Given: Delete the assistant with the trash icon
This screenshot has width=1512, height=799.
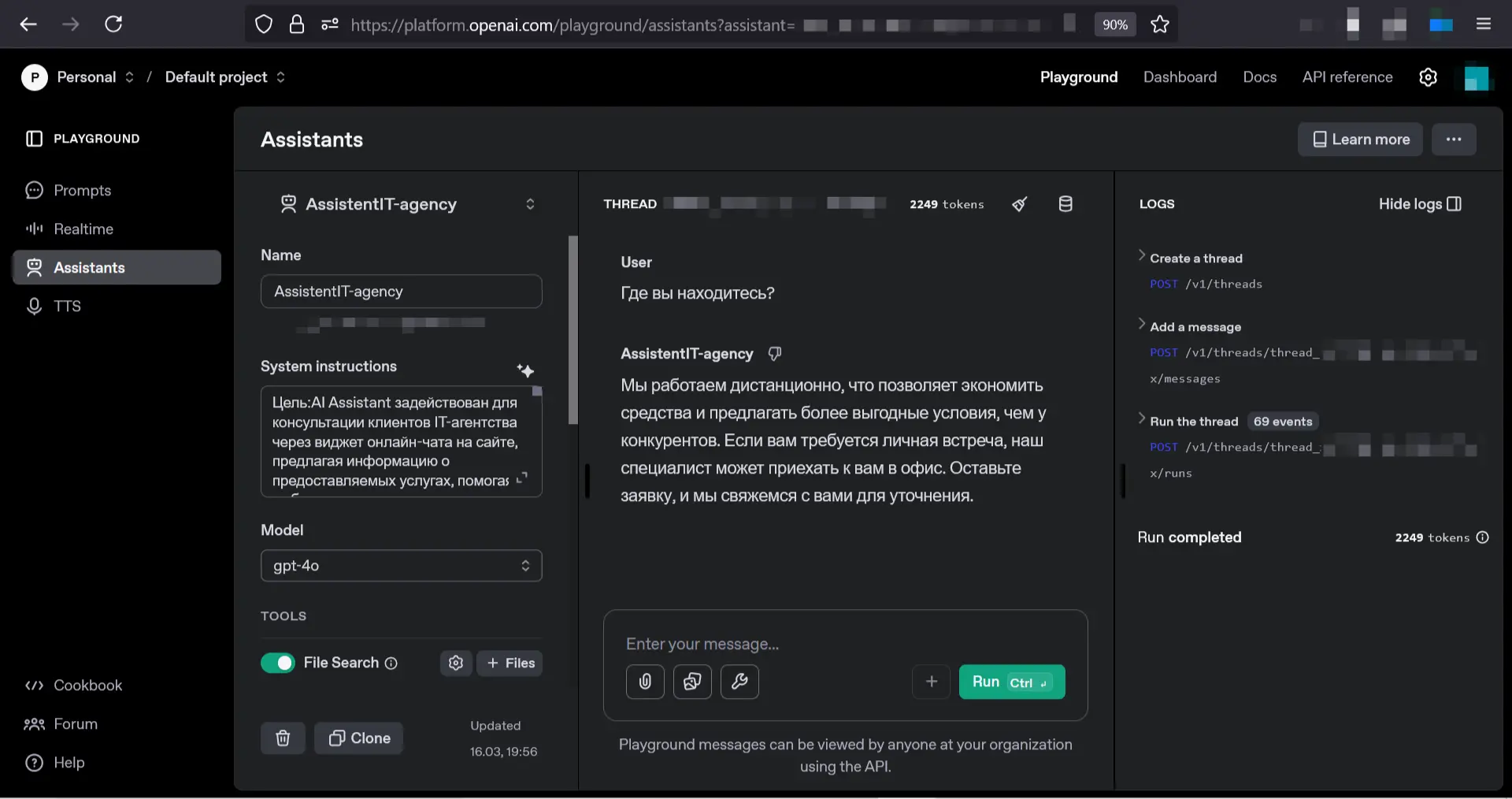Looking at the screenshot, I should coord(283,738).
